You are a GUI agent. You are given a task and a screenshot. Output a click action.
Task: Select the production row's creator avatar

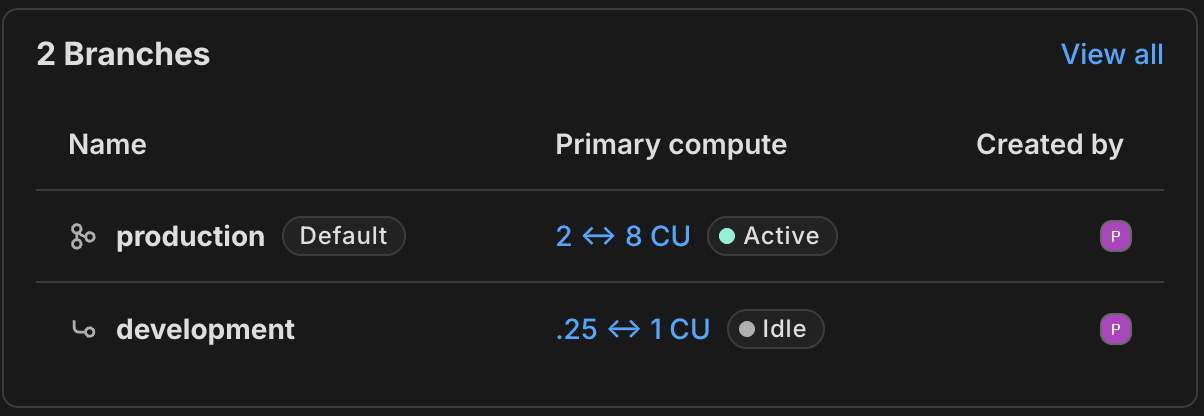pos(1115,237)
